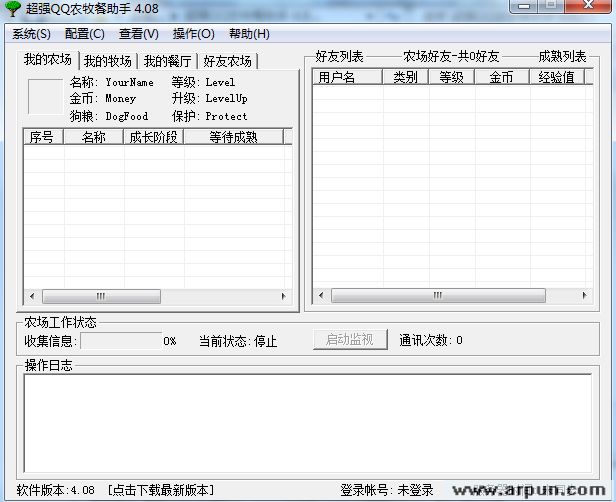Click the Protect value text
This screenshot has height=502, width=616.
click(x=227, y=116)
